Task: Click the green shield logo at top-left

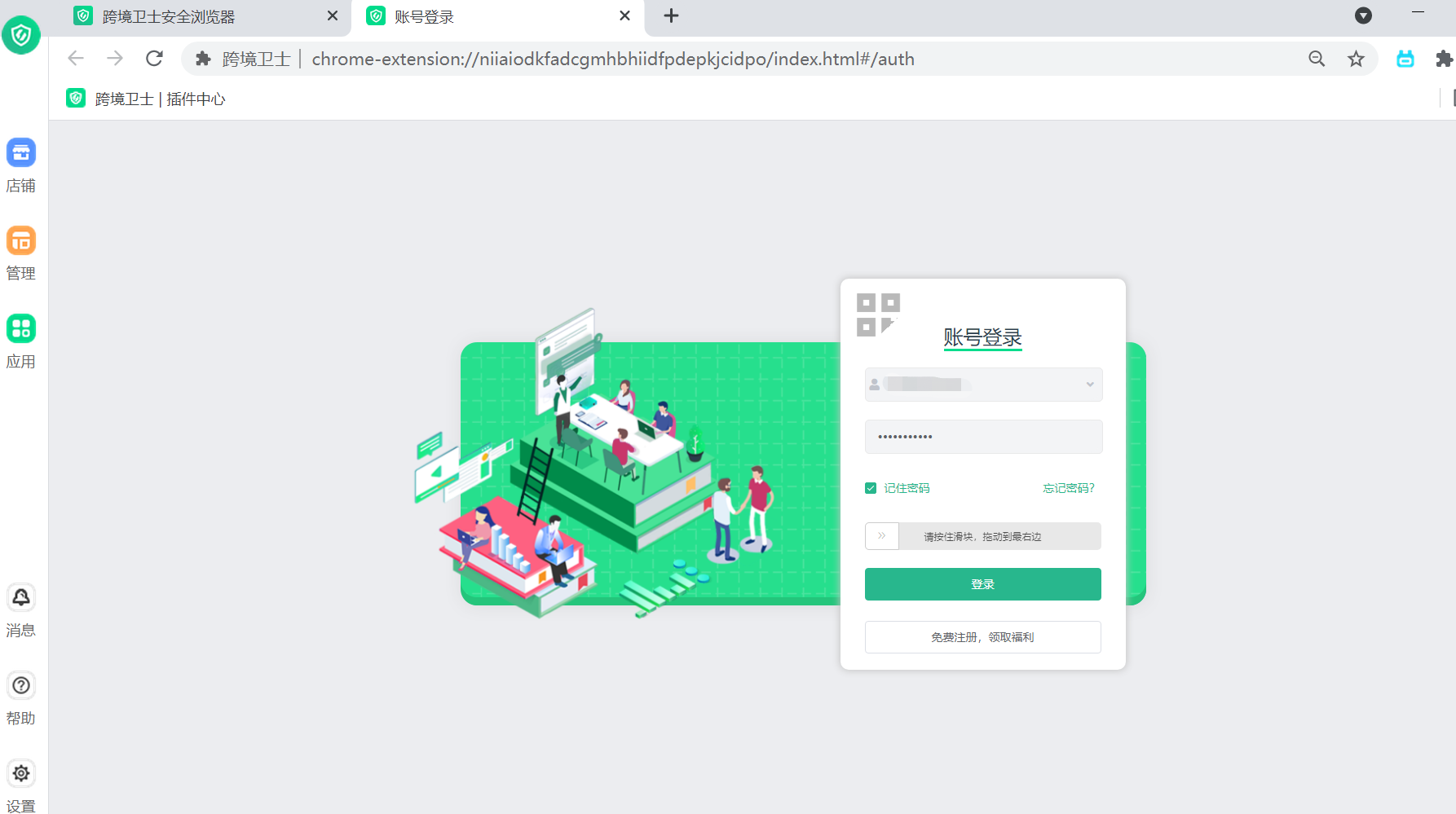Action: (x=21, y=35)
